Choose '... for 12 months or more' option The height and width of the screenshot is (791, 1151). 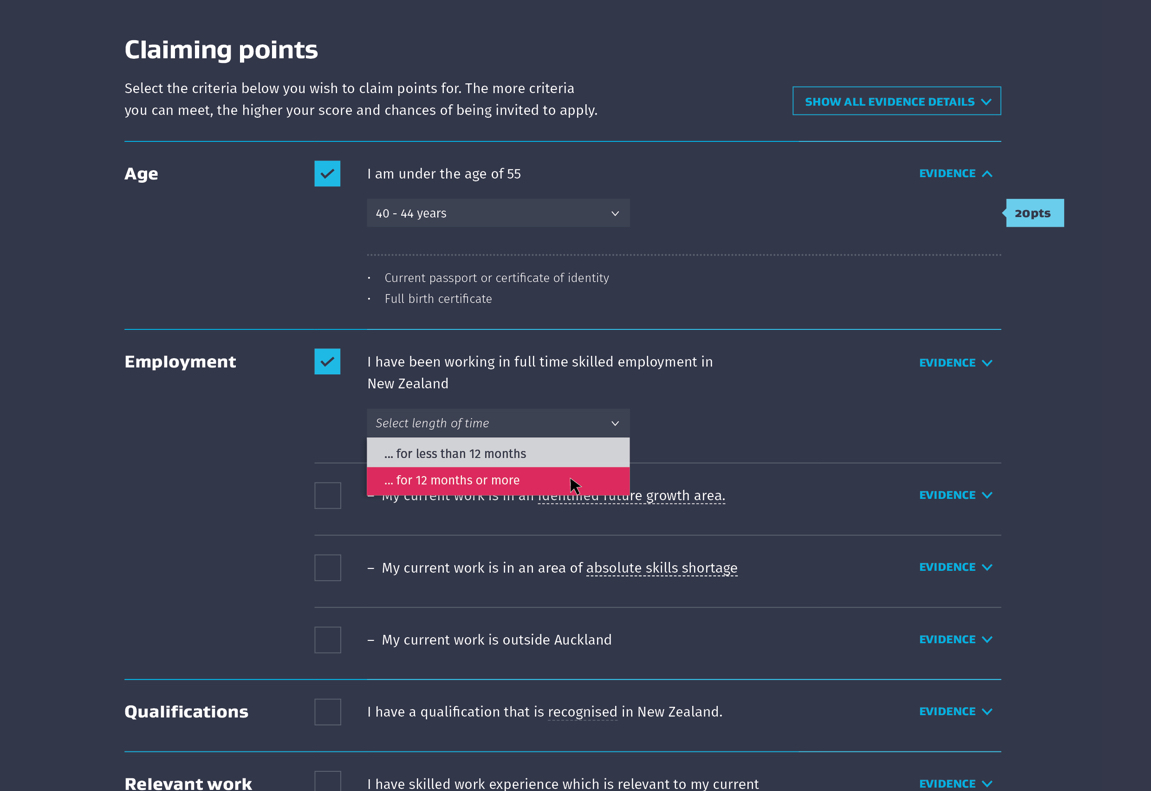(498, 481)
